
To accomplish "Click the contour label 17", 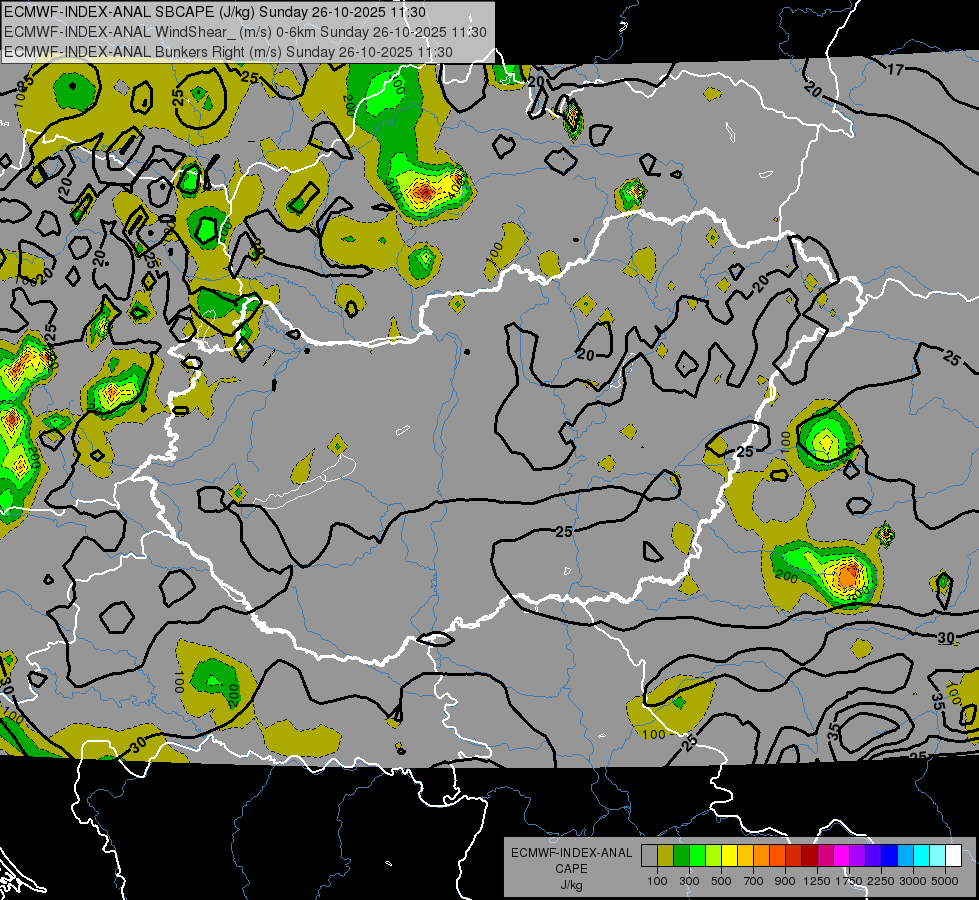I will coord(896,69).
